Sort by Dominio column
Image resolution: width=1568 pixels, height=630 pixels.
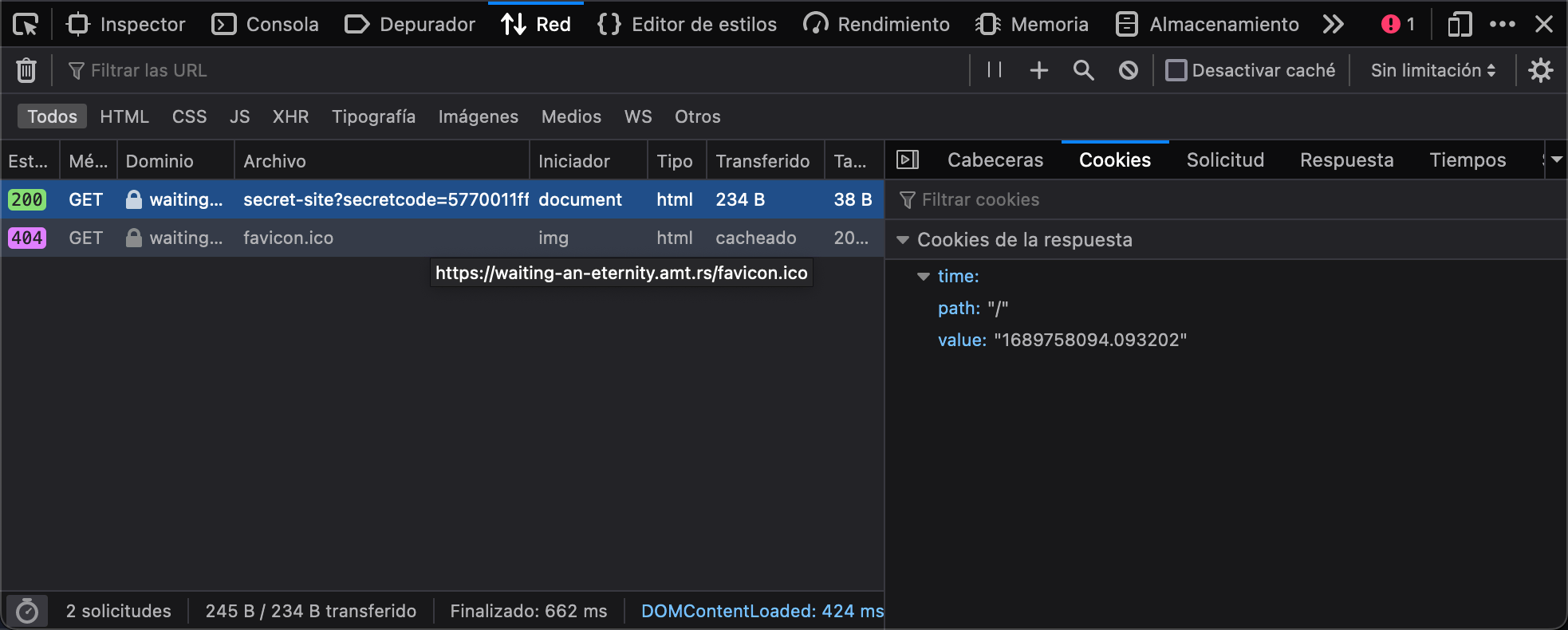point(175,161)
